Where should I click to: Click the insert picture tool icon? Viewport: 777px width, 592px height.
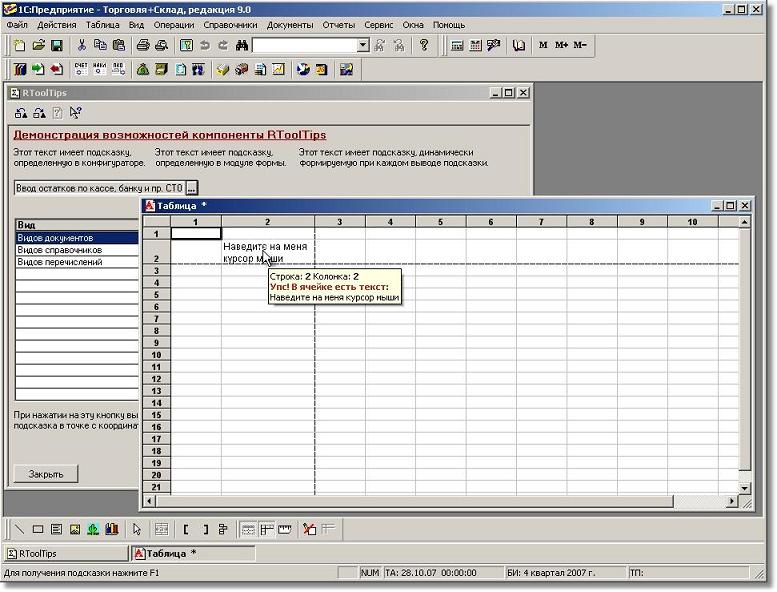pyautogui.click(x=75, y=529)
